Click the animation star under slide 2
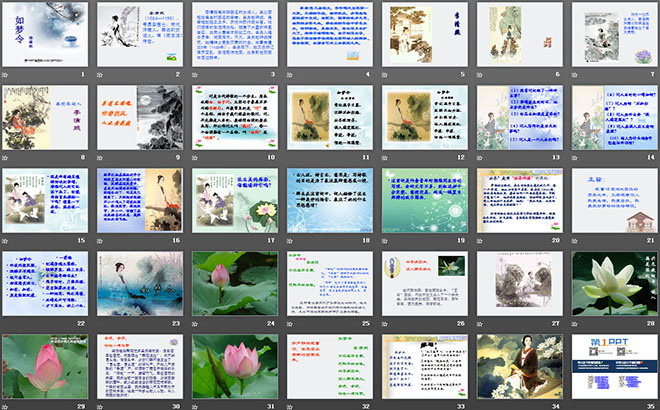The height and width of the screenshot is (410, 660). [x=100, y=75]
